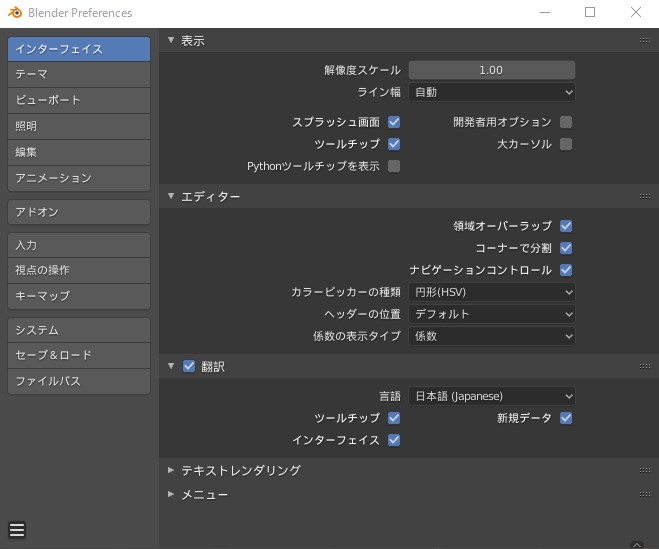Screen dimensions: 659x549
Task: Switch to the テーマ tab
Action: pyautogui.click(x=79, y=74)
